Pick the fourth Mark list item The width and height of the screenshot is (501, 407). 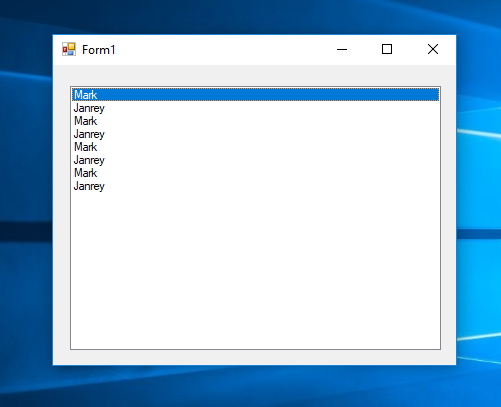coord(255,173)
